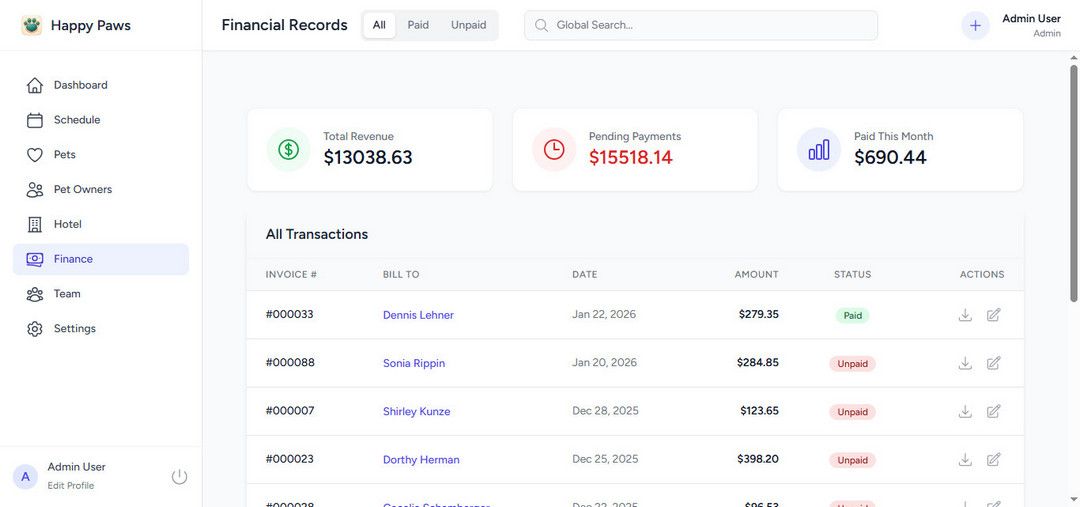The width and height of the screenshot is (1080, 507).
Task: Edit invoice #000088
Action: pyautogui.click(x=993, y=363)
